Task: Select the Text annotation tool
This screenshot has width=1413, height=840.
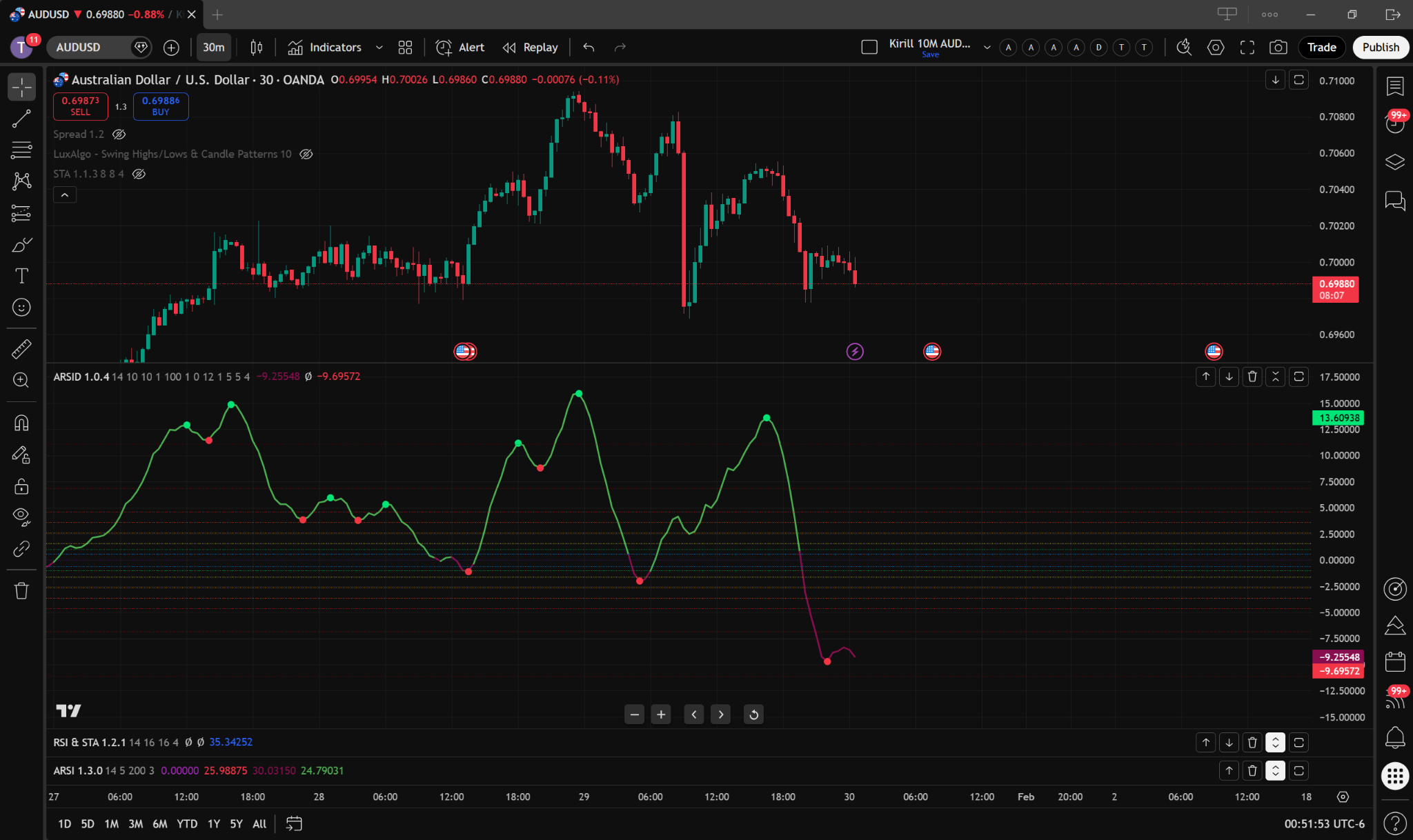Action: tap(21, 276)
